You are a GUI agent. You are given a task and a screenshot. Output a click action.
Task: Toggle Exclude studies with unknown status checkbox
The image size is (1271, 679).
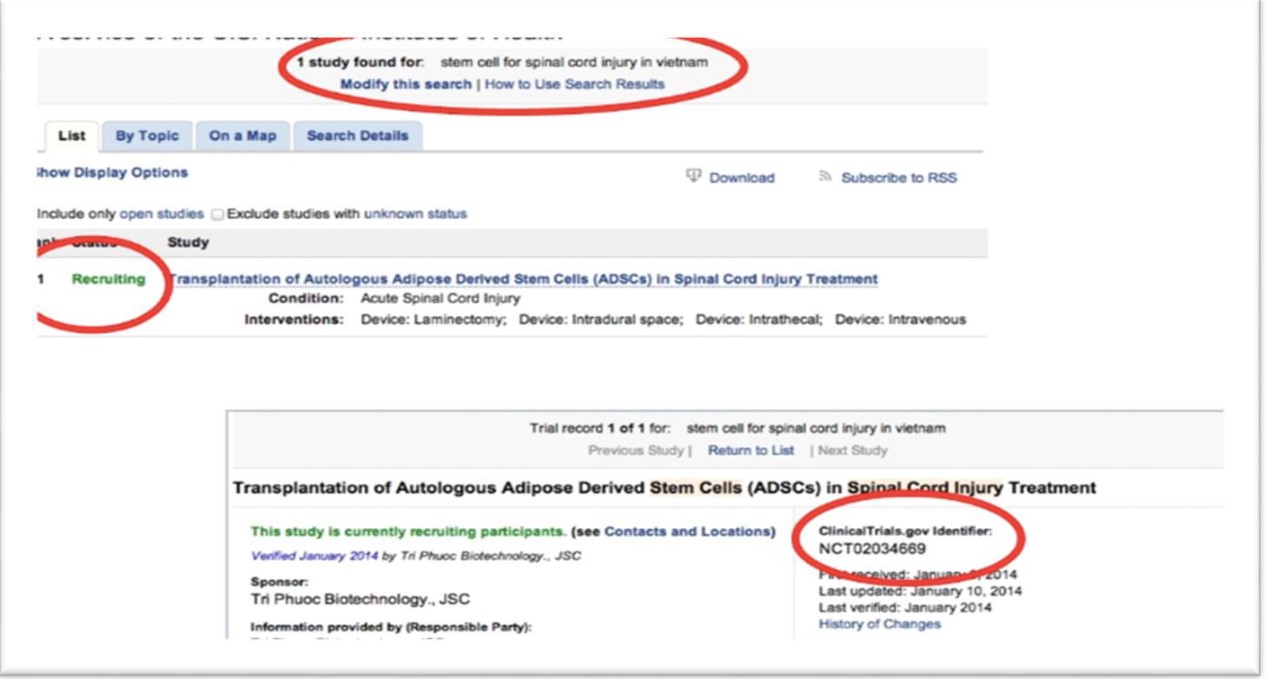click(217, 214)
